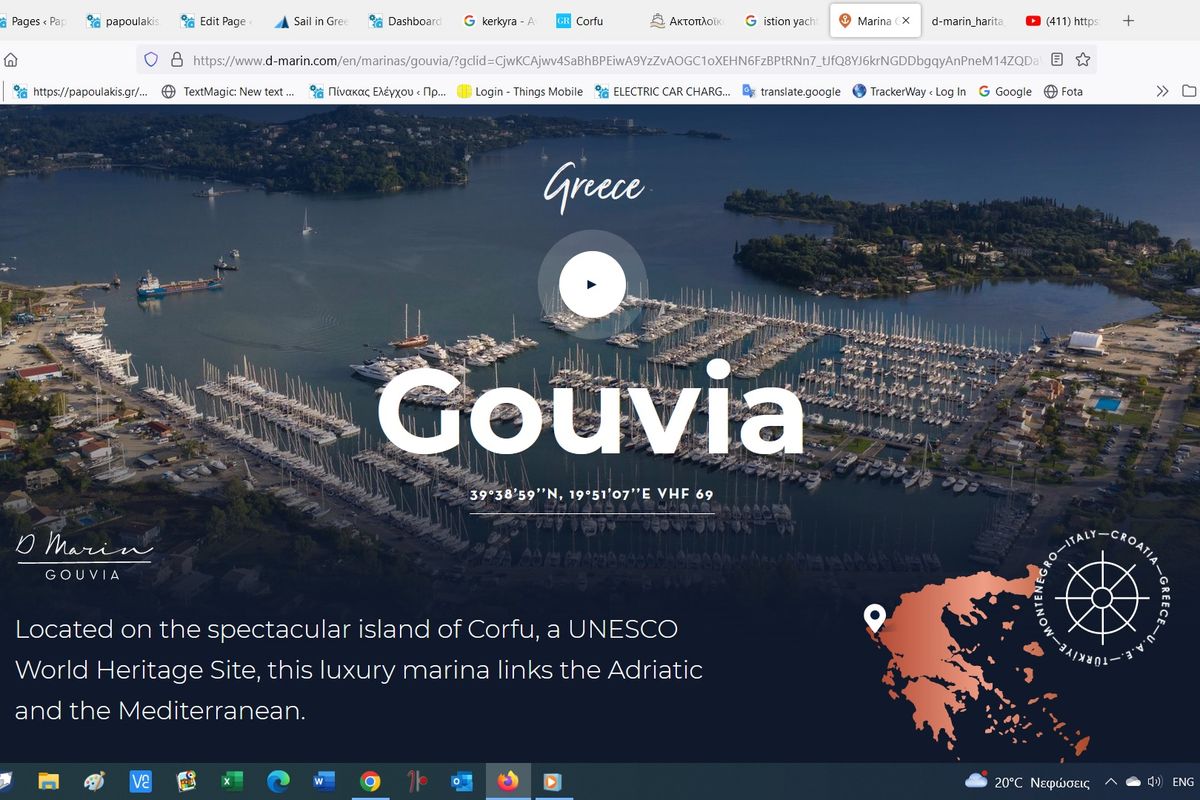This screenshot has height=800, width=1200.
Task: Show more bookmarks with chevron
Action: [x=1162, y=91]
